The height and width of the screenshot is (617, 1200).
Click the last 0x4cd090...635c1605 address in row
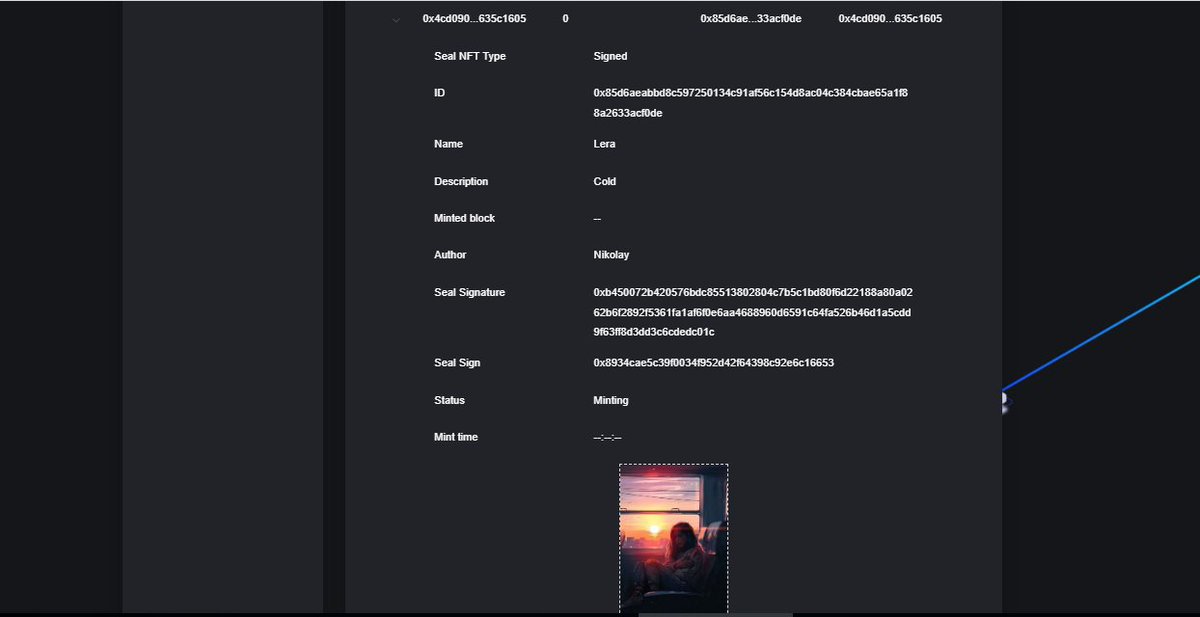click(x=890, y=19)
